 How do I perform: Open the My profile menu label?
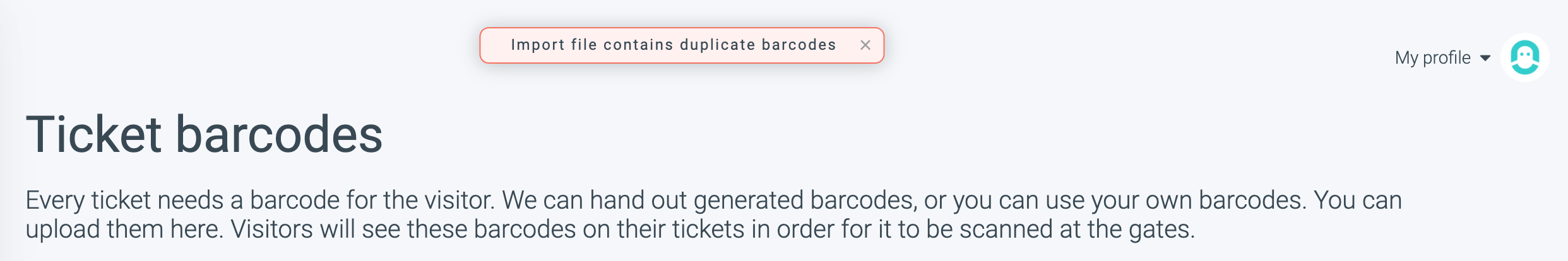pos(1432,58)
